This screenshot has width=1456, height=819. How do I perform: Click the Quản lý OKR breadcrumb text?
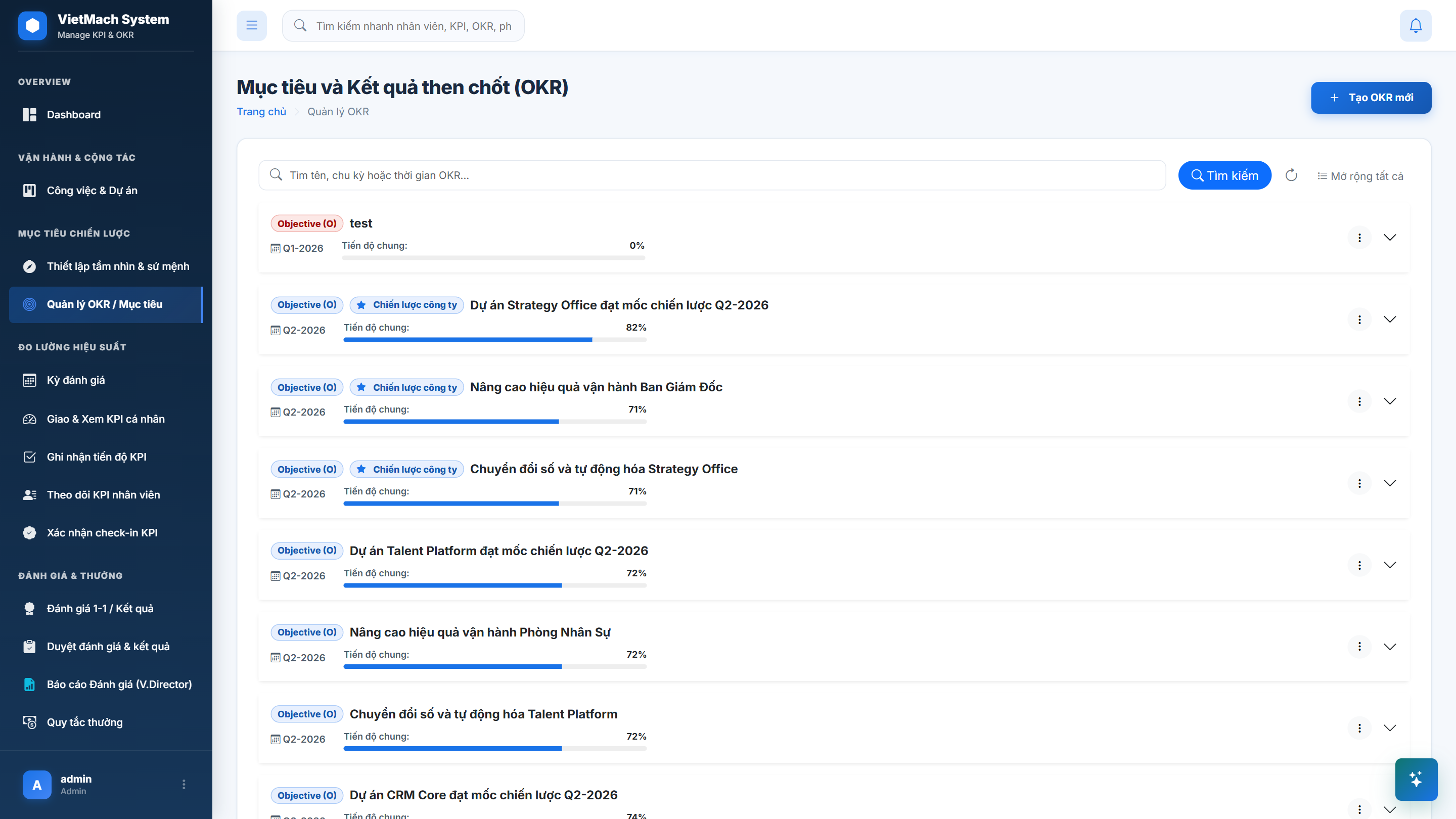pos(338,112)
